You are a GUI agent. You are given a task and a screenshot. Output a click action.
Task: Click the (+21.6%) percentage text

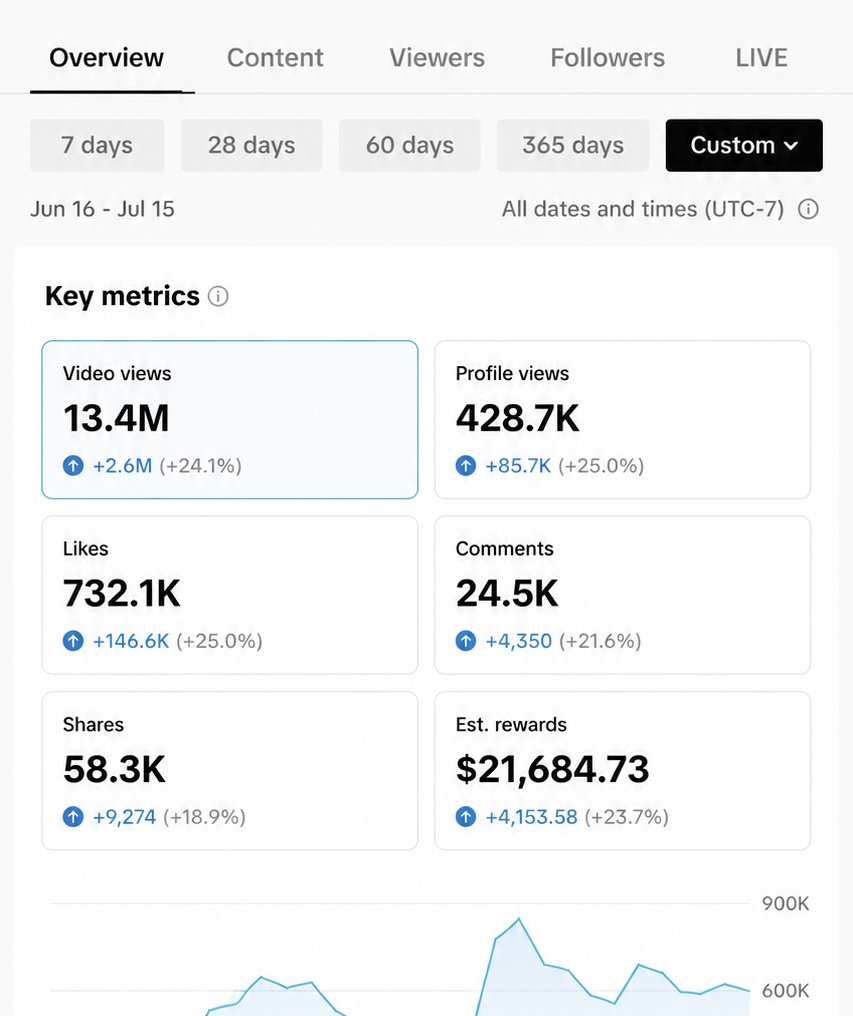pyautogui.click(x=600, y=641)
